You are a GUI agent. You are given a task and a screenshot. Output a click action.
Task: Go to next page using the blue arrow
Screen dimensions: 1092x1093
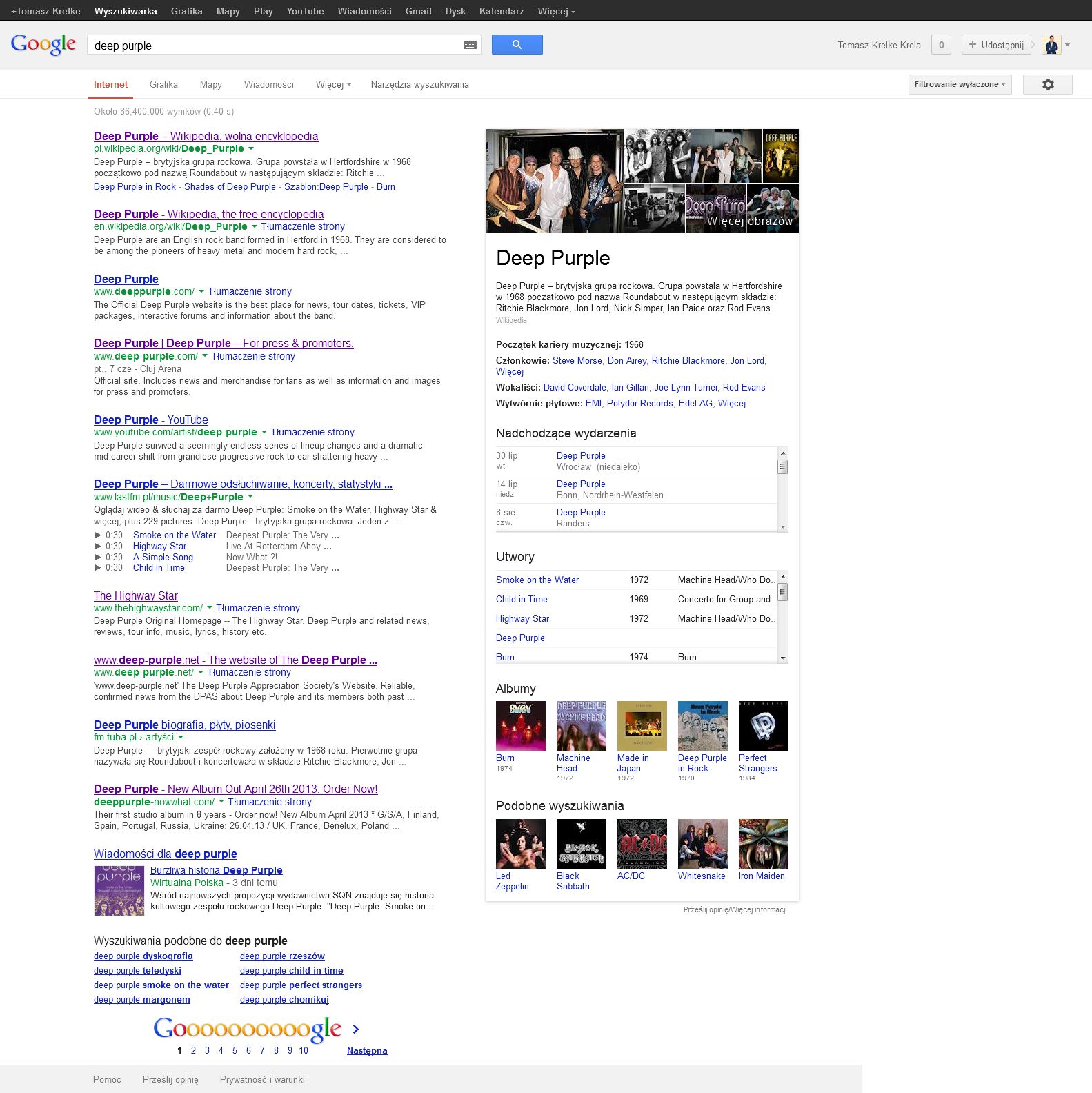click(356, 1029)
